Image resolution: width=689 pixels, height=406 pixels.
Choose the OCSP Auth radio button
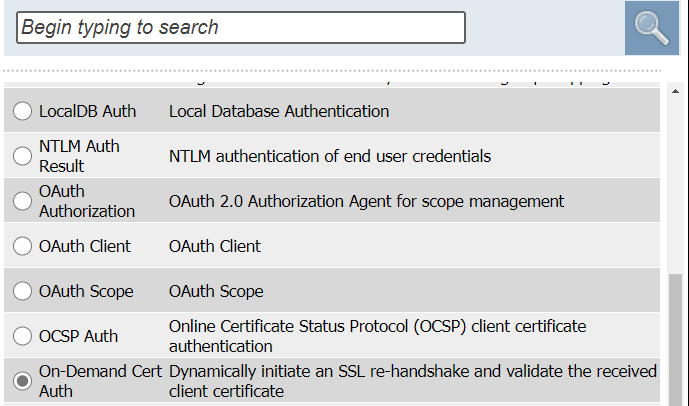(x=22, y=336)
